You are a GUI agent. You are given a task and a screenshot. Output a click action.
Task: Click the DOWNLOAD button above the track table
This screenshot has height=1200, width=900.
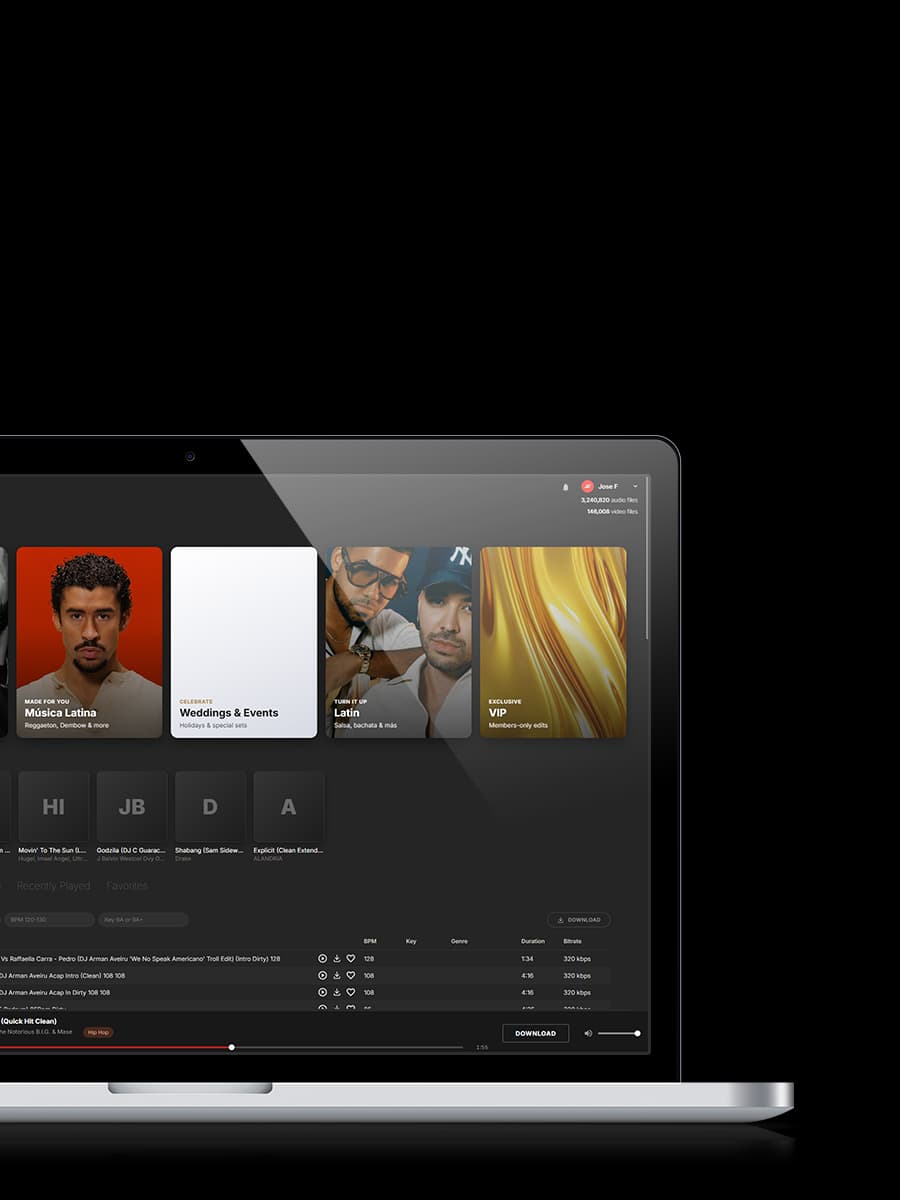(x=578, y=919)
